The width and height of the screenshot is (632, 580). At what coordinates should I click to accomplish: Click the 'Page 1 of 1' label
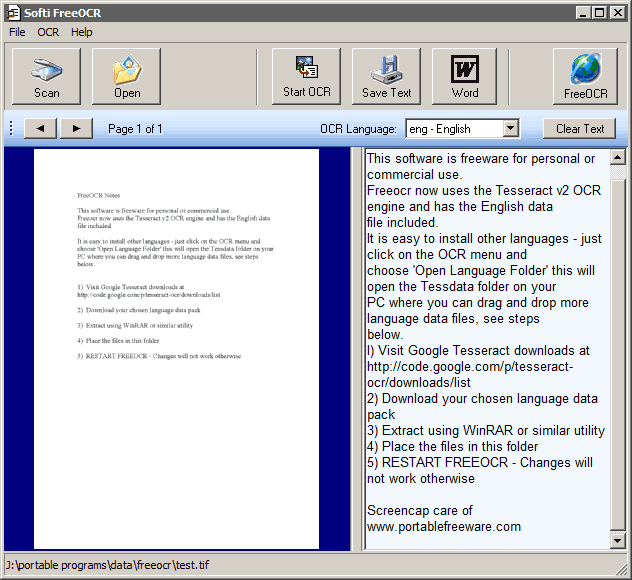[x=135, y=129]
